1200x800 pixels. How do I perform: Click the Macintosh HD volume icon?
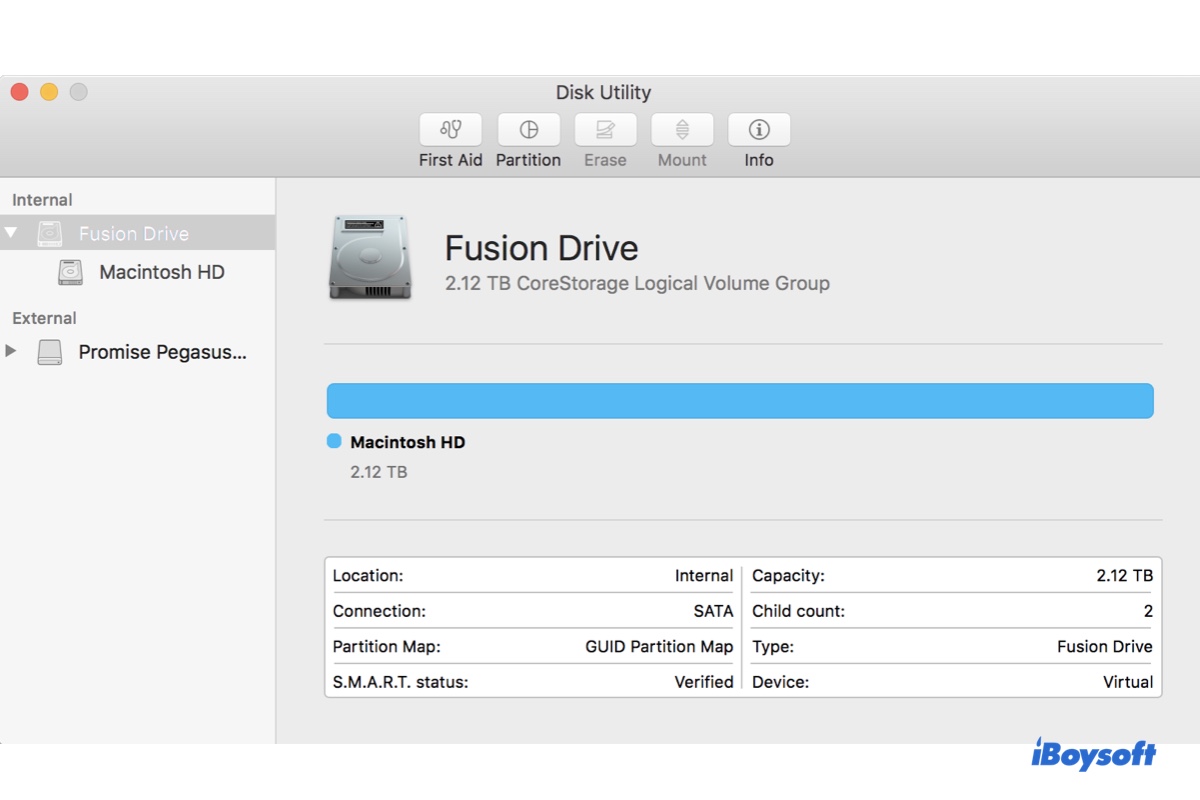pyautogui.click(x=69, y=272)
